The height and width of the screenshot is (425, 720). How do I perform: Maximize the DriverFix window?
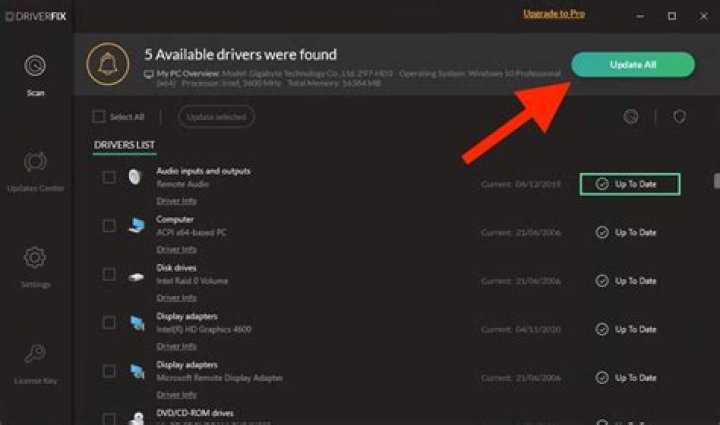[672, 16]
